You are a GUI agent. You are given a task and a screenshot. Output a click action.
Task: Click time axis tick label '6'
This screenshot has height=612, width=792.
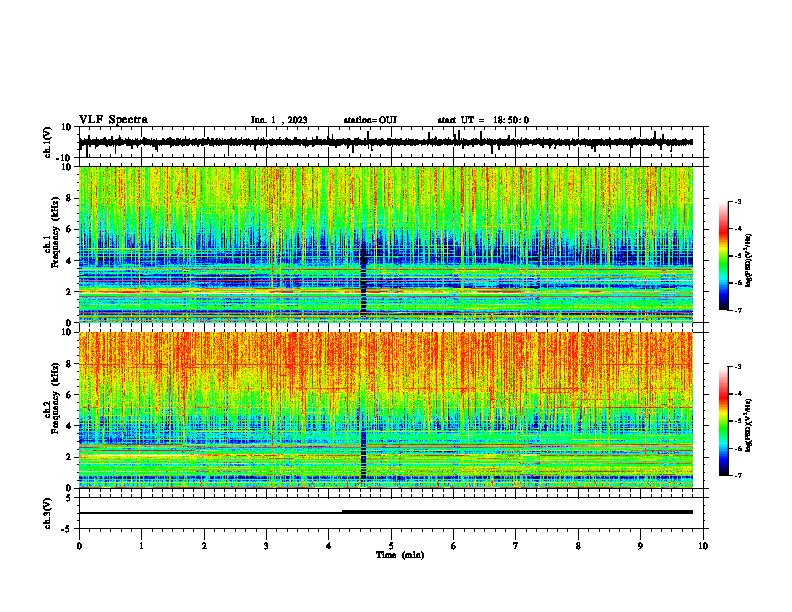(x=454, y=546)
